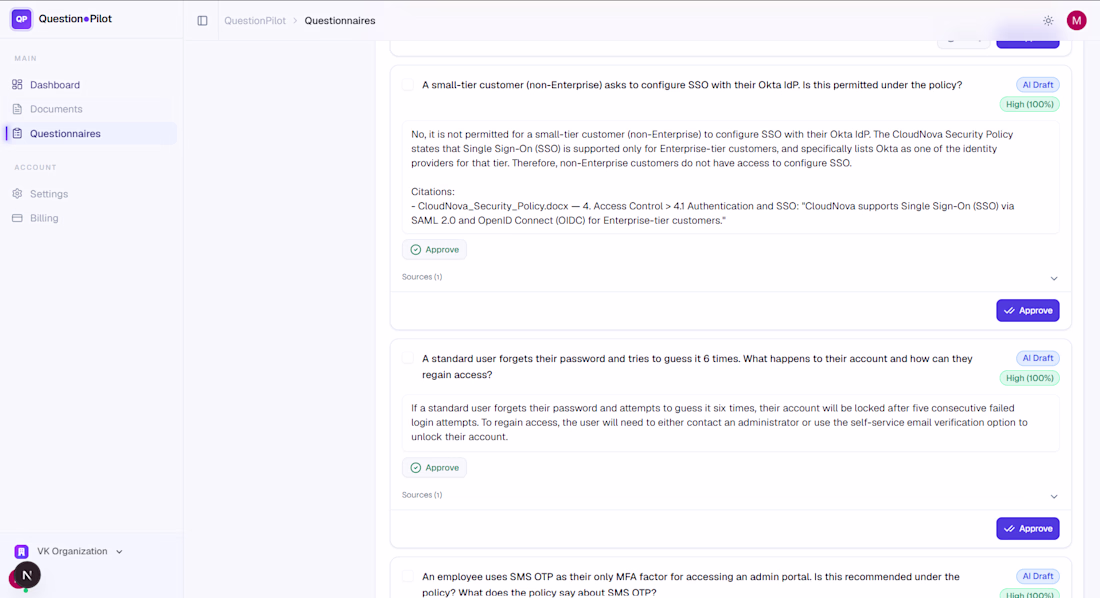The width and height of the screenshot is (1100, 598).
Task: Click blue Approve button on the password lockout card
Action: coord(1028,529)
